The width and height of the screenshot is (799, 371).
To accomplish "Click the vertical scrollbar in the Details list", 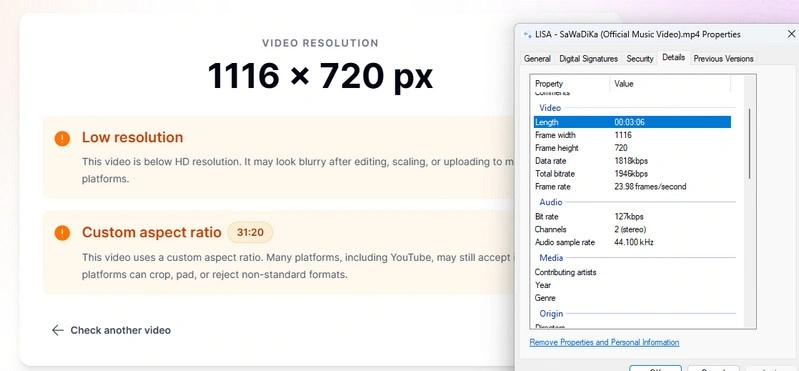I will 749,143.
